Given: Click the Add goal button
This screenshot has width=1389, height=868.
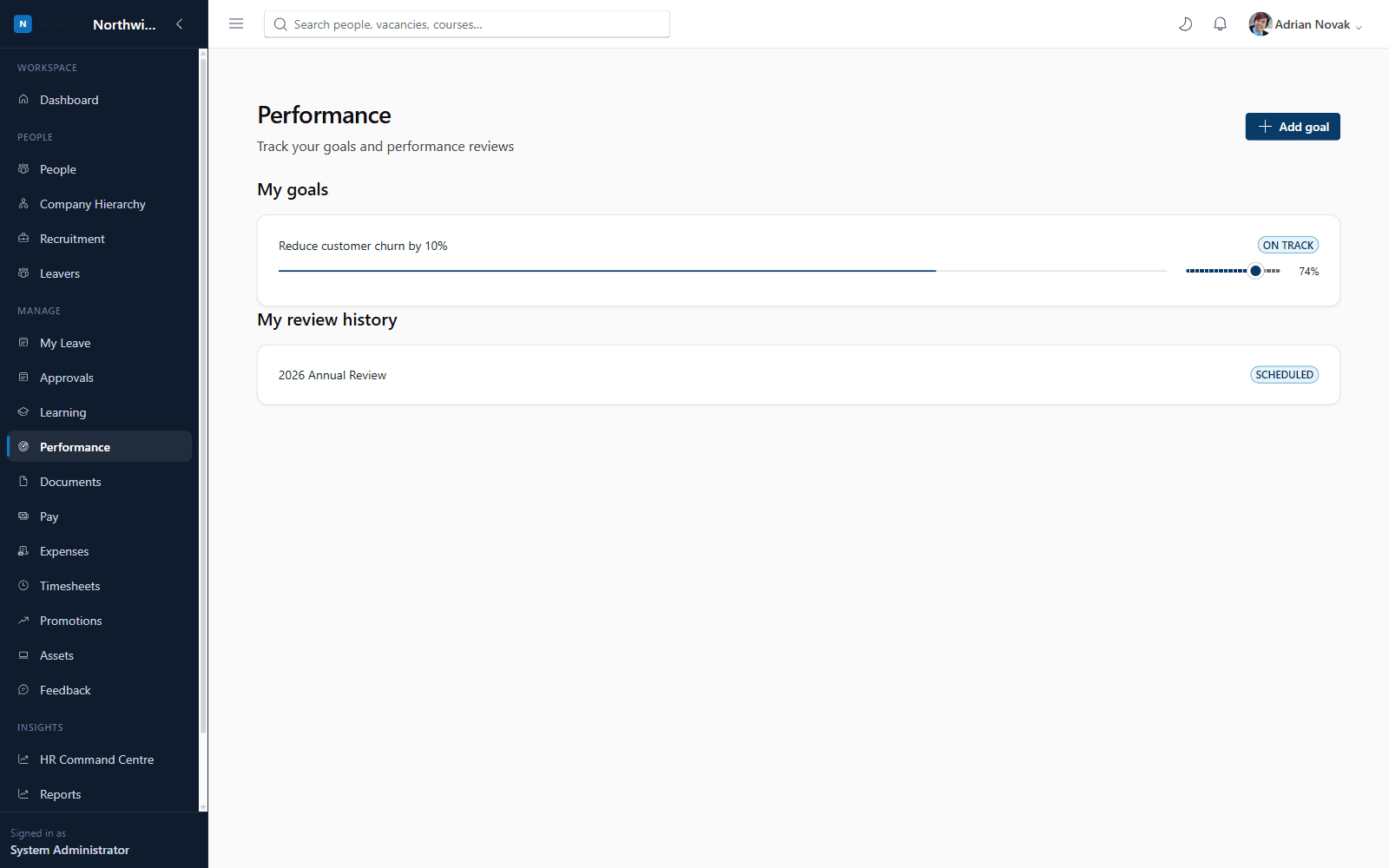Looking at the screenshot, I should coord(1293,127).
